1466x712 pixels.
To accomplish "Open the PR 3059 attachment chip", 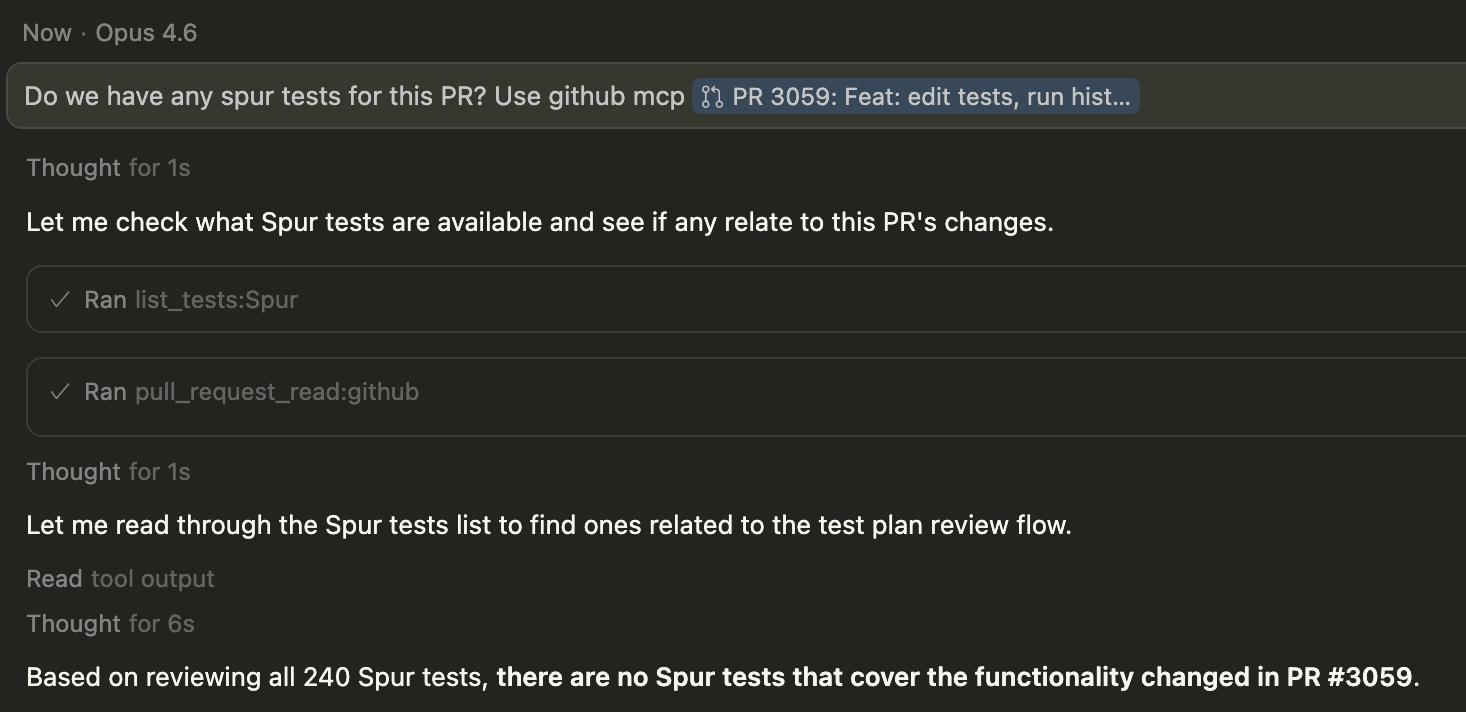I will [915, 96].
